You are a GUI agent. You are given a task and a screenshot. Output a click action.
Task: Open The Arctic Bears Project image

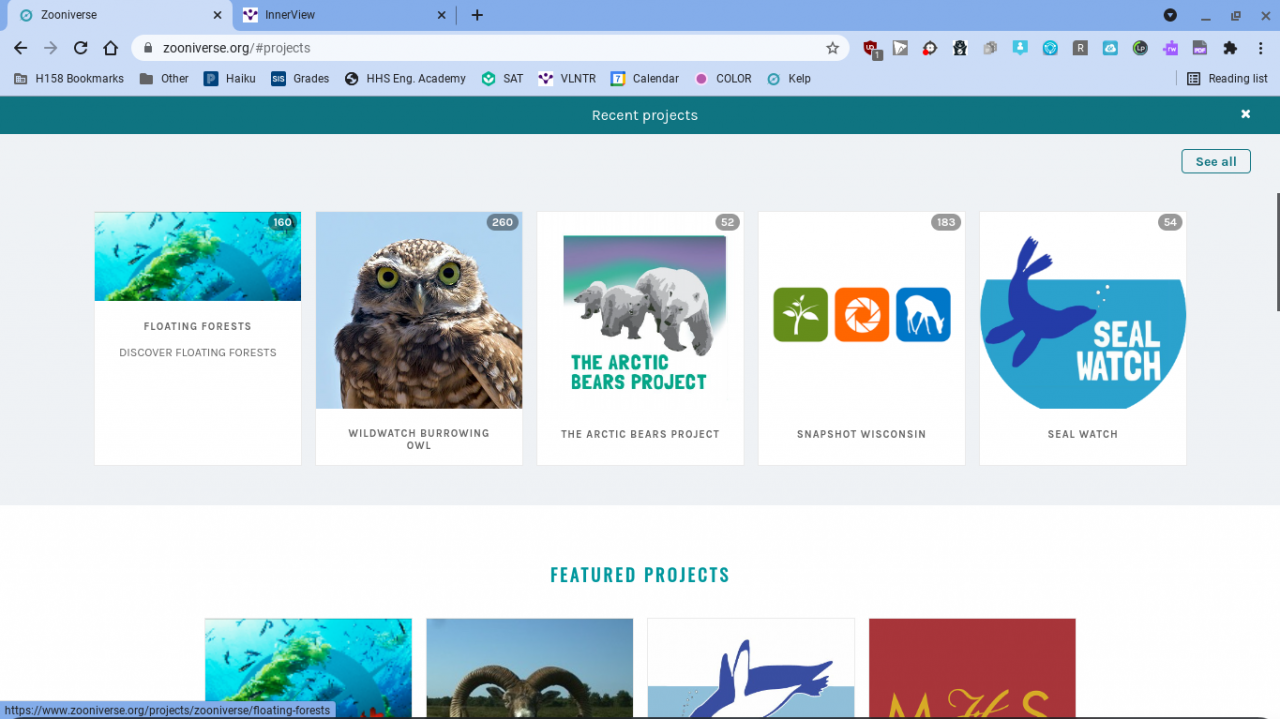pyautogui.click(x=640, y=310)
